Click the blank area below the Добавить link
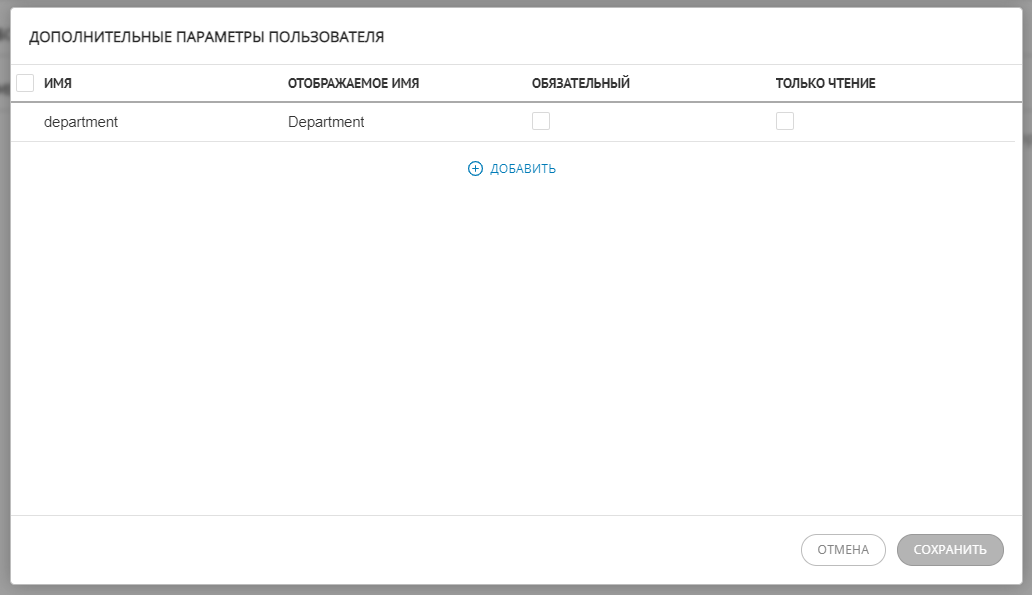The width and height of the screenshot is (1032, 595). coord(512,340)
